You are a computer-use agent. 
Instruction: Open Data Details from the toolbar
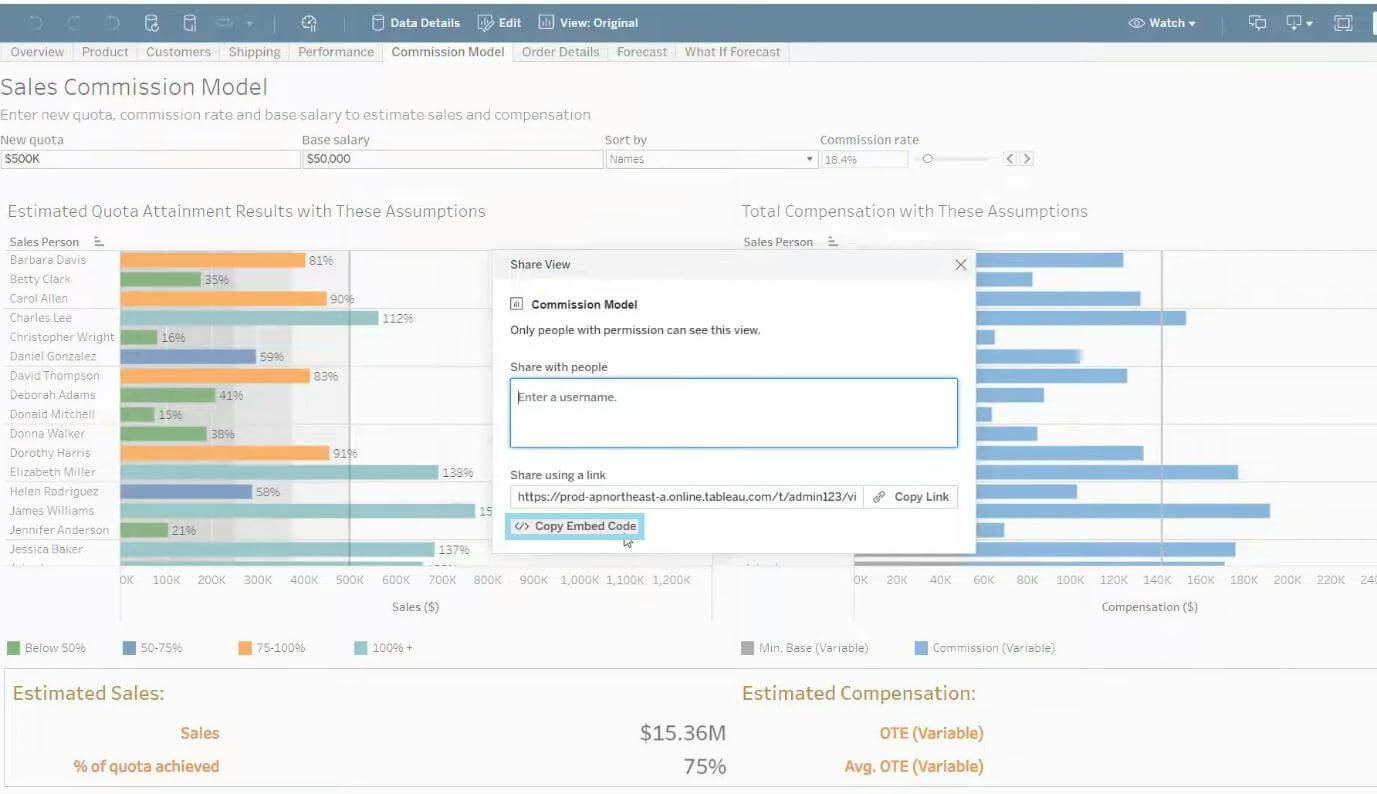415,23
